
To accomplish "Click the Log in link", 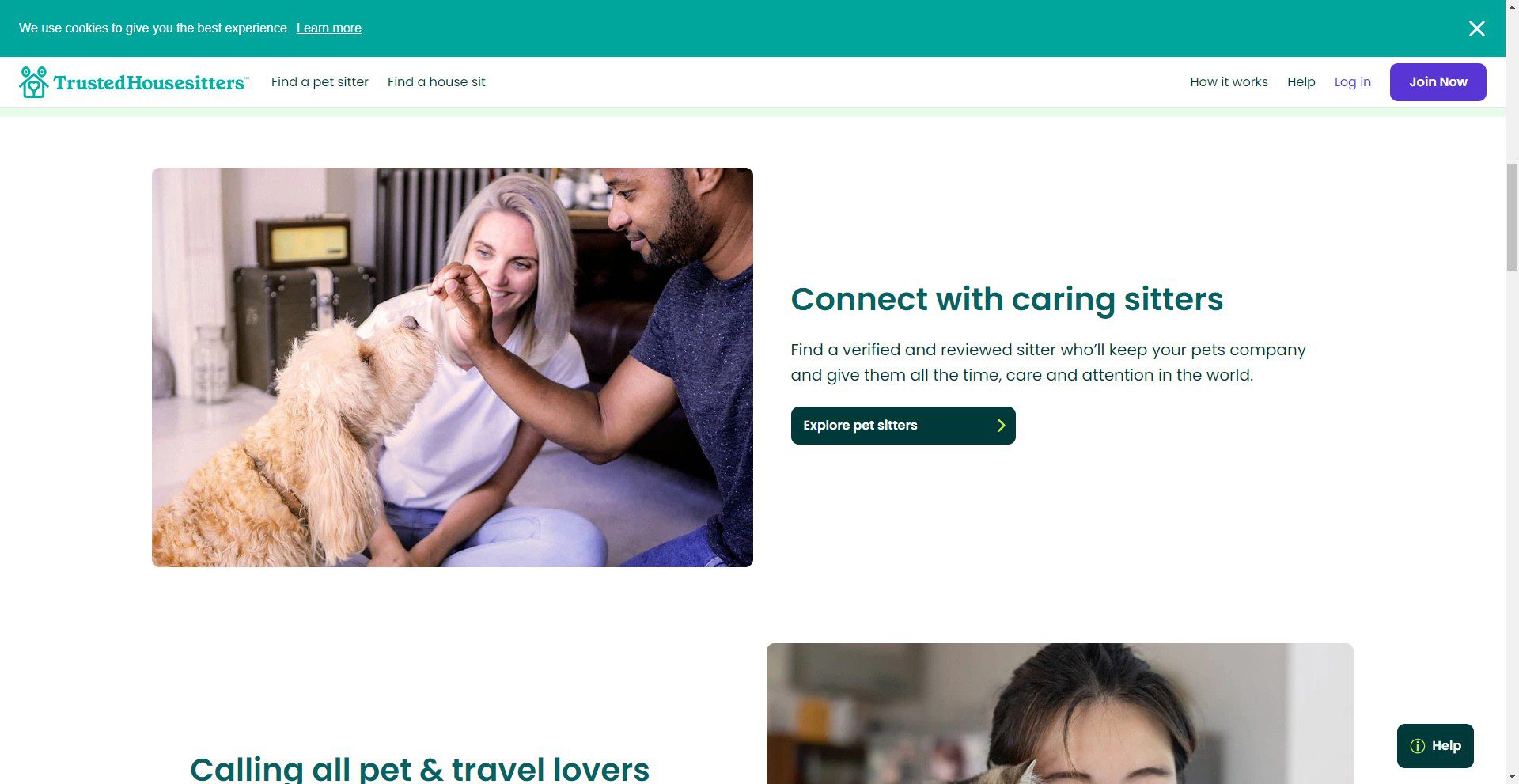I will click(x=1352, y=82).
